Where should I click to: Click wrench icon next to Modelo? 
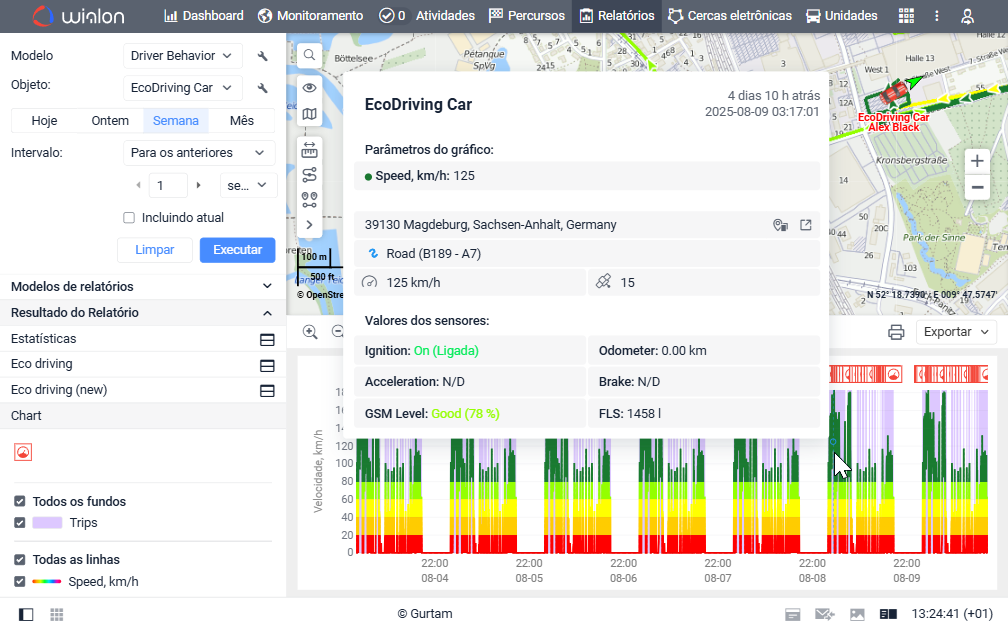point(262,56)
